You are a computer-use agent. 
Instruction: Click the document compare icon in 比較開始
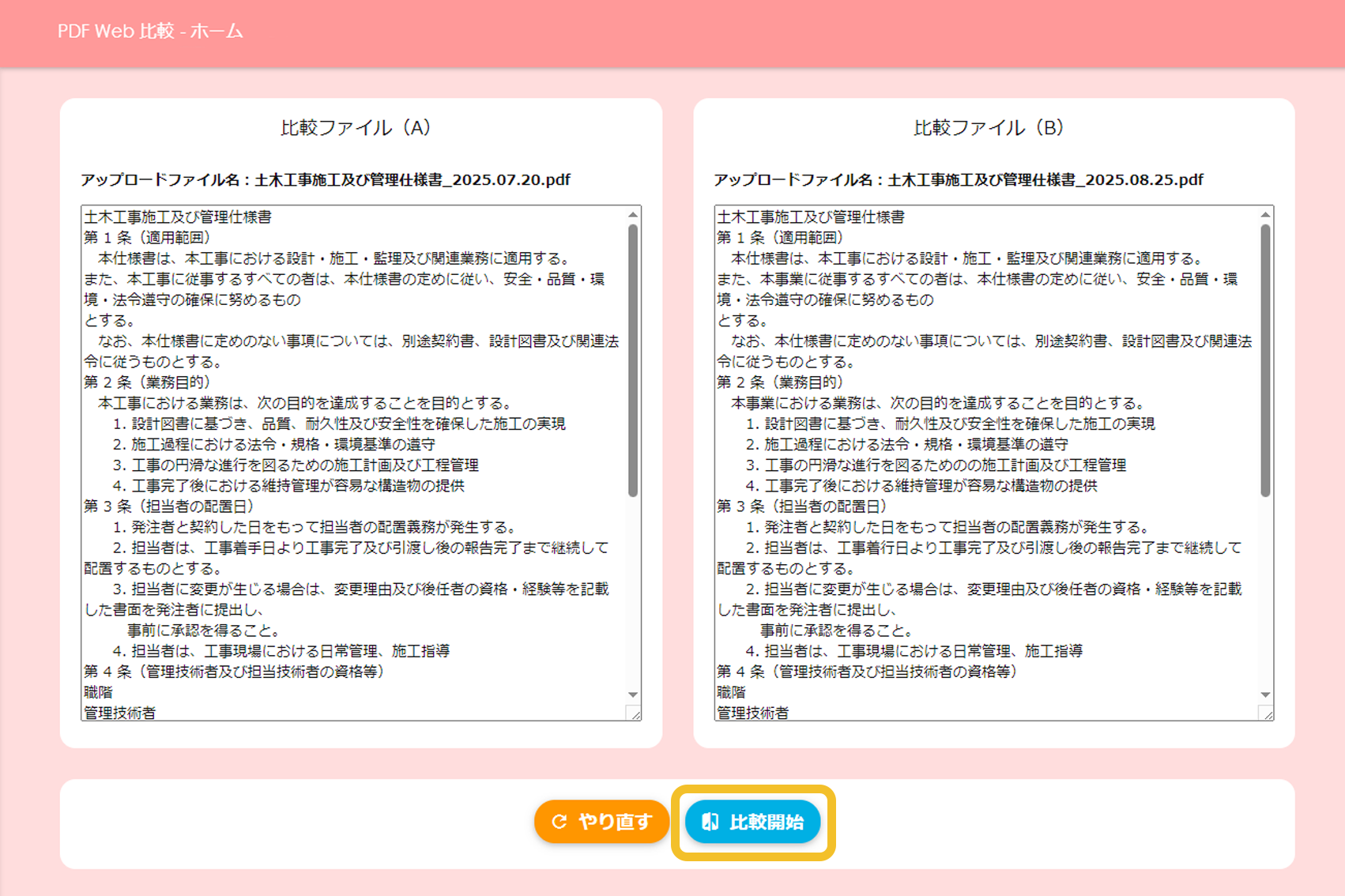pos(710,822)
